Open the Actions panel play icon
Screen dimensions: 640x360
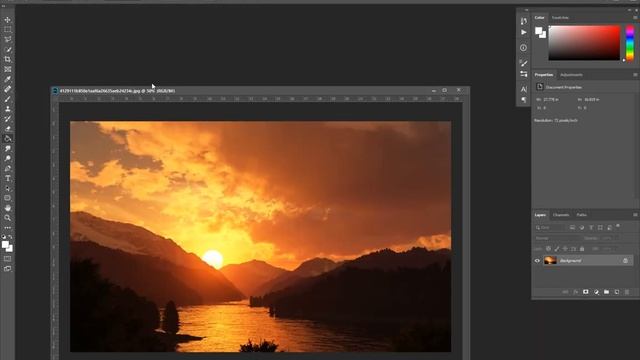[524, 32]
